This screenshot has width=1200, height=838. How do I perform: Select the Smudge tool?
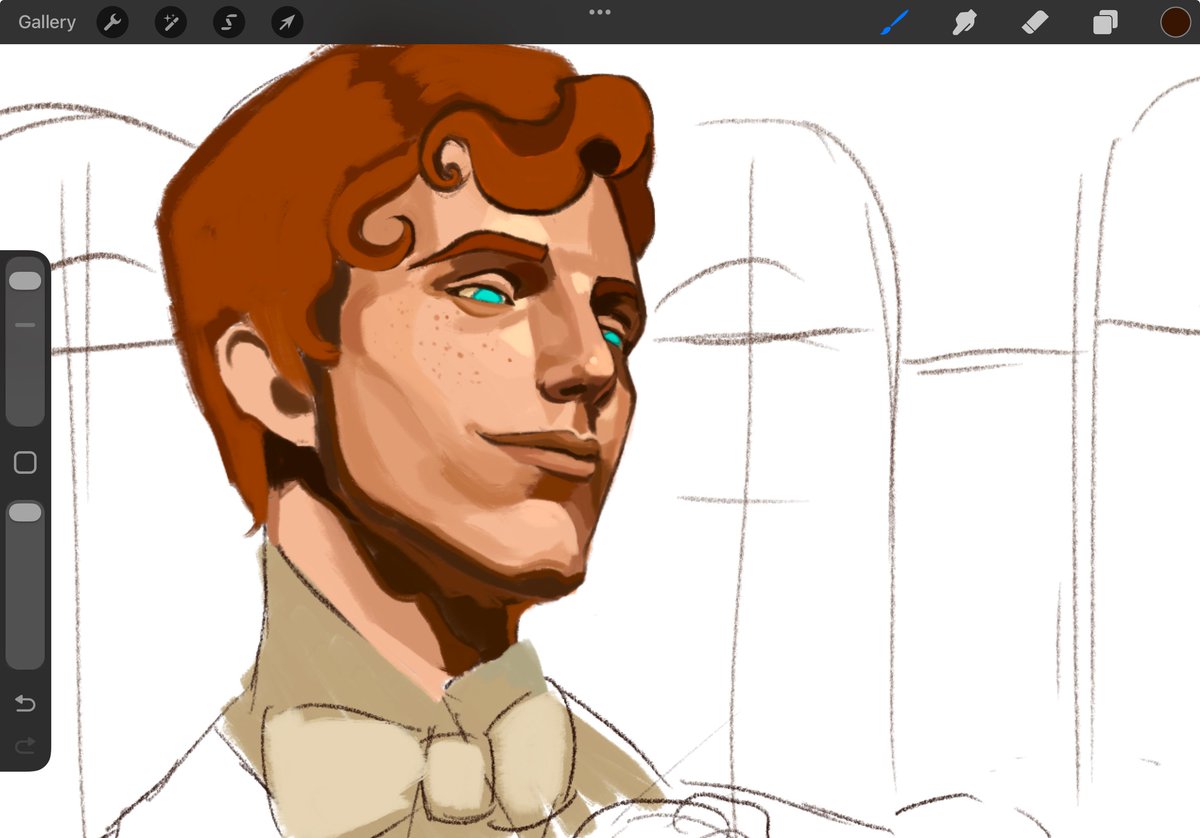pos(964,22)
